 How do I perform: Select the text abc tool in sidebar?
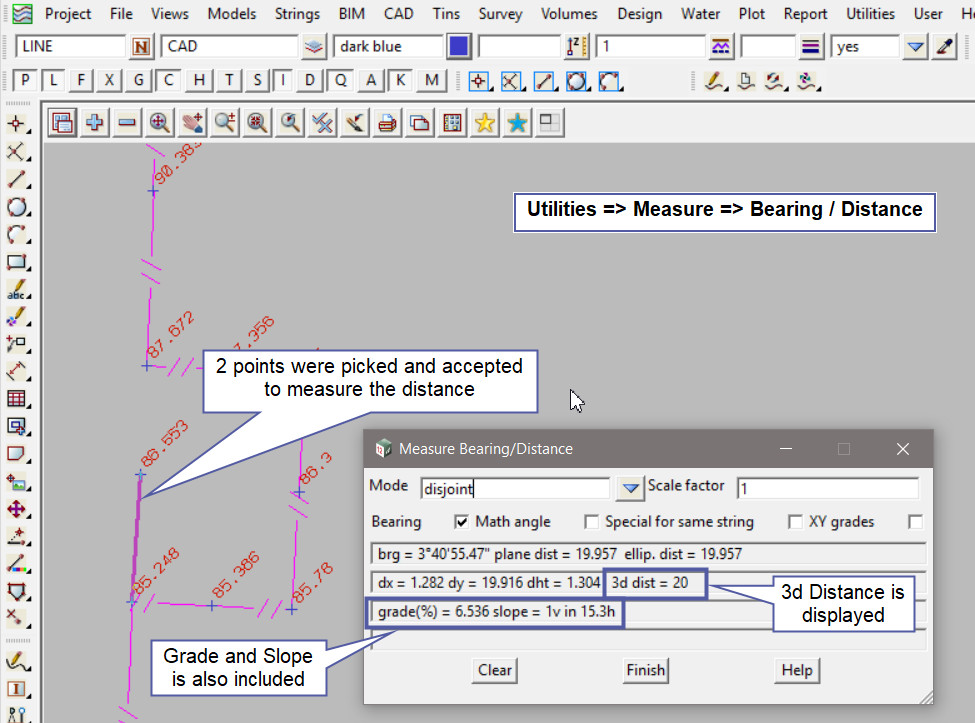pyautogui.click(x=16, y=291)
